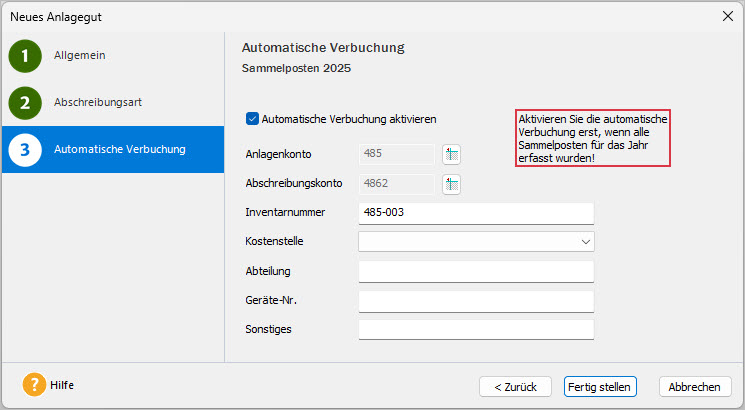Close the Neues Anlagegut window
The height and width of the screenshot is (410, 745).
tap(727, 16)
